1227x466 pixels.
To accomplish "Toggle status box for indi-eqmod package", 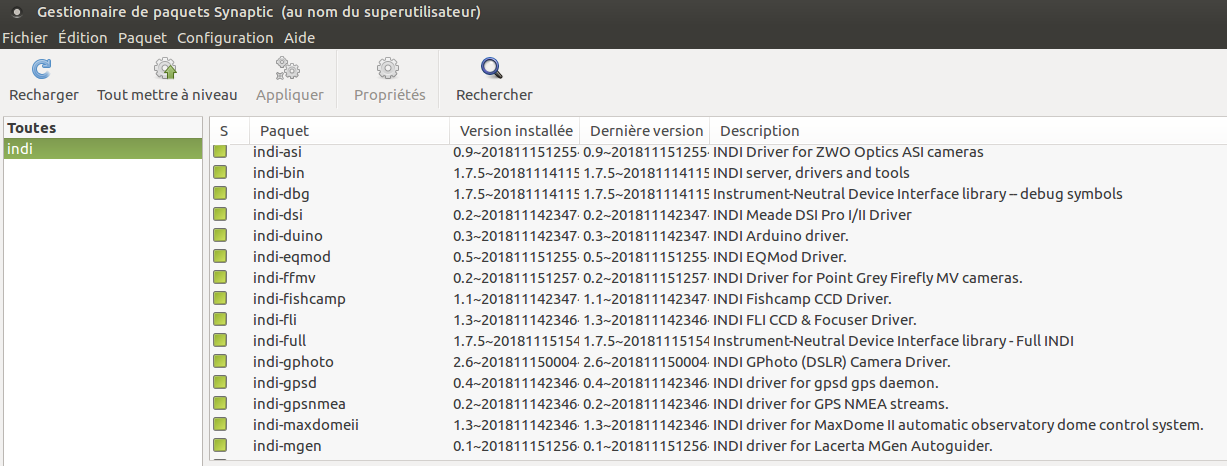I will tap(220, 257).
